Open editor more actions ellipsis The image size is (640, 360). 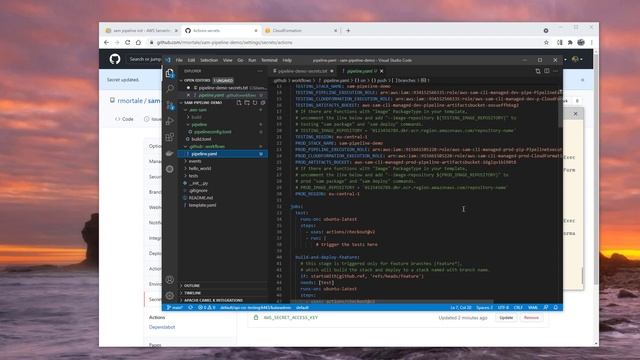(x=556, y=71)
